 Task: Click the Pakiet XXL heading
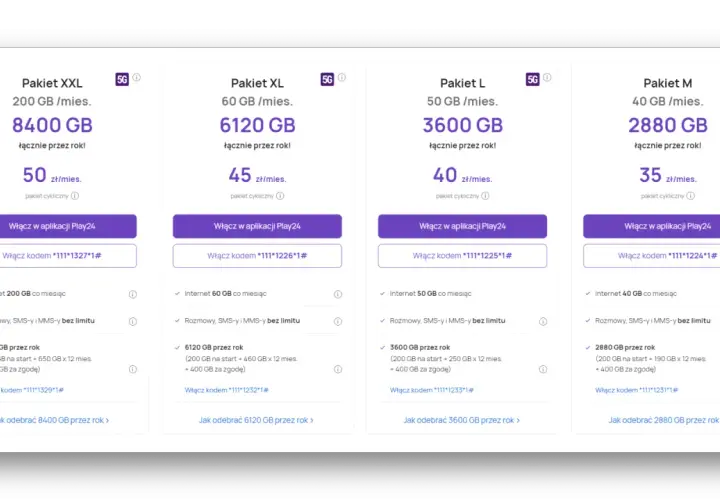[52, 83]
